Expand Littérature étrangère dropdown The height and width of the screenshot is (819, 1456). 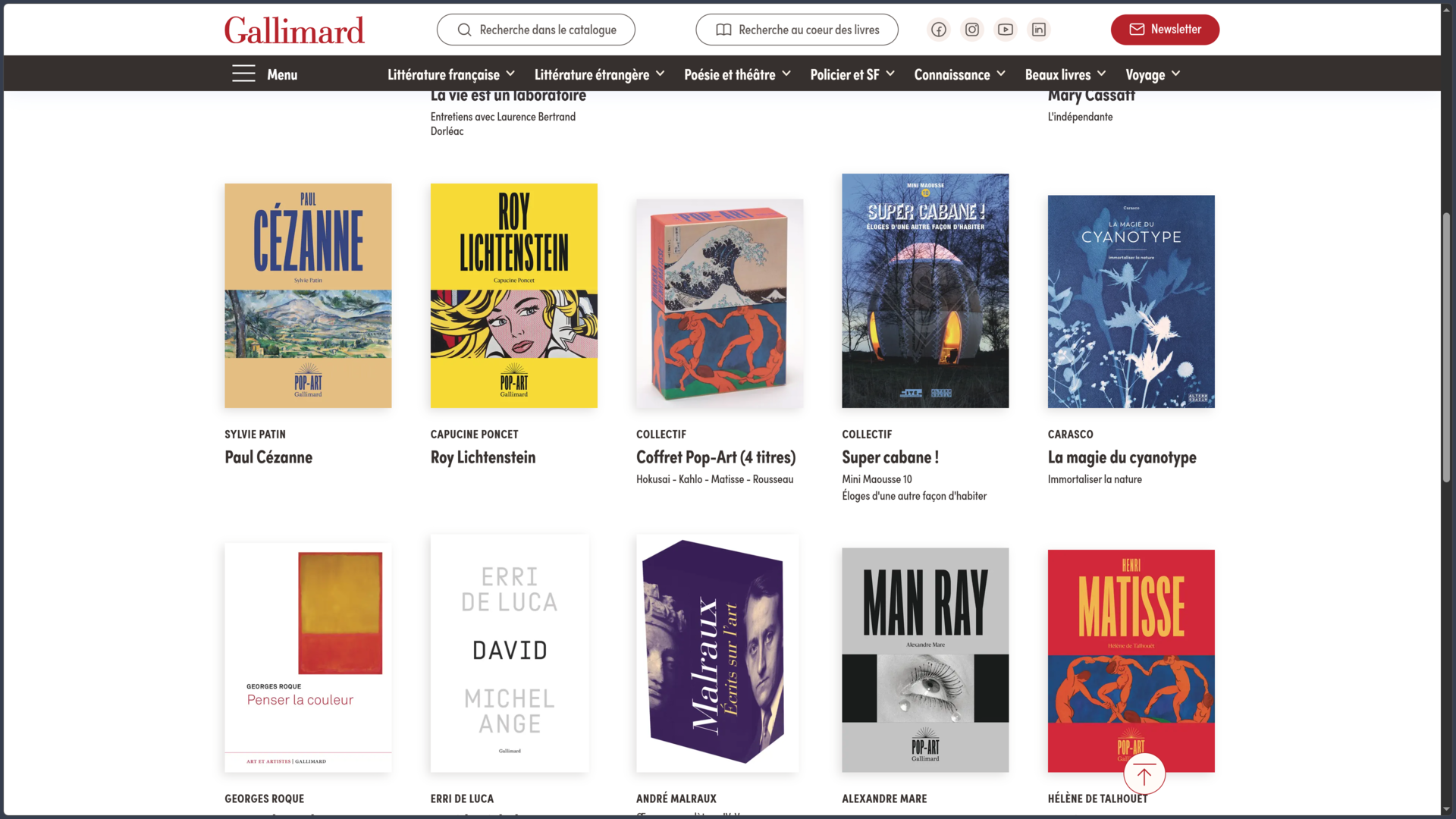pyautogui.click(x=600, y=74)
